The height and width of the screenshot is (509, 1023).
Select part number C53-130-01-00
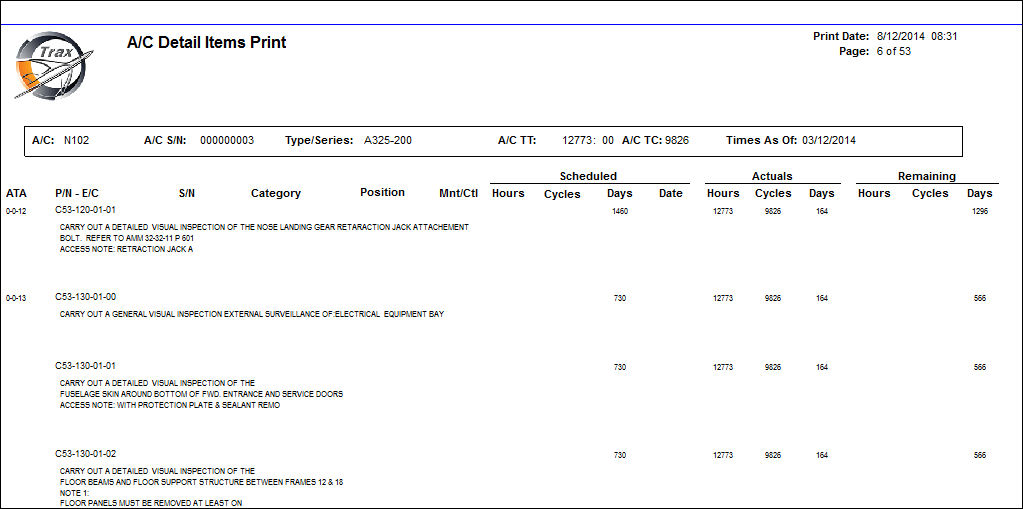point(86,297)
